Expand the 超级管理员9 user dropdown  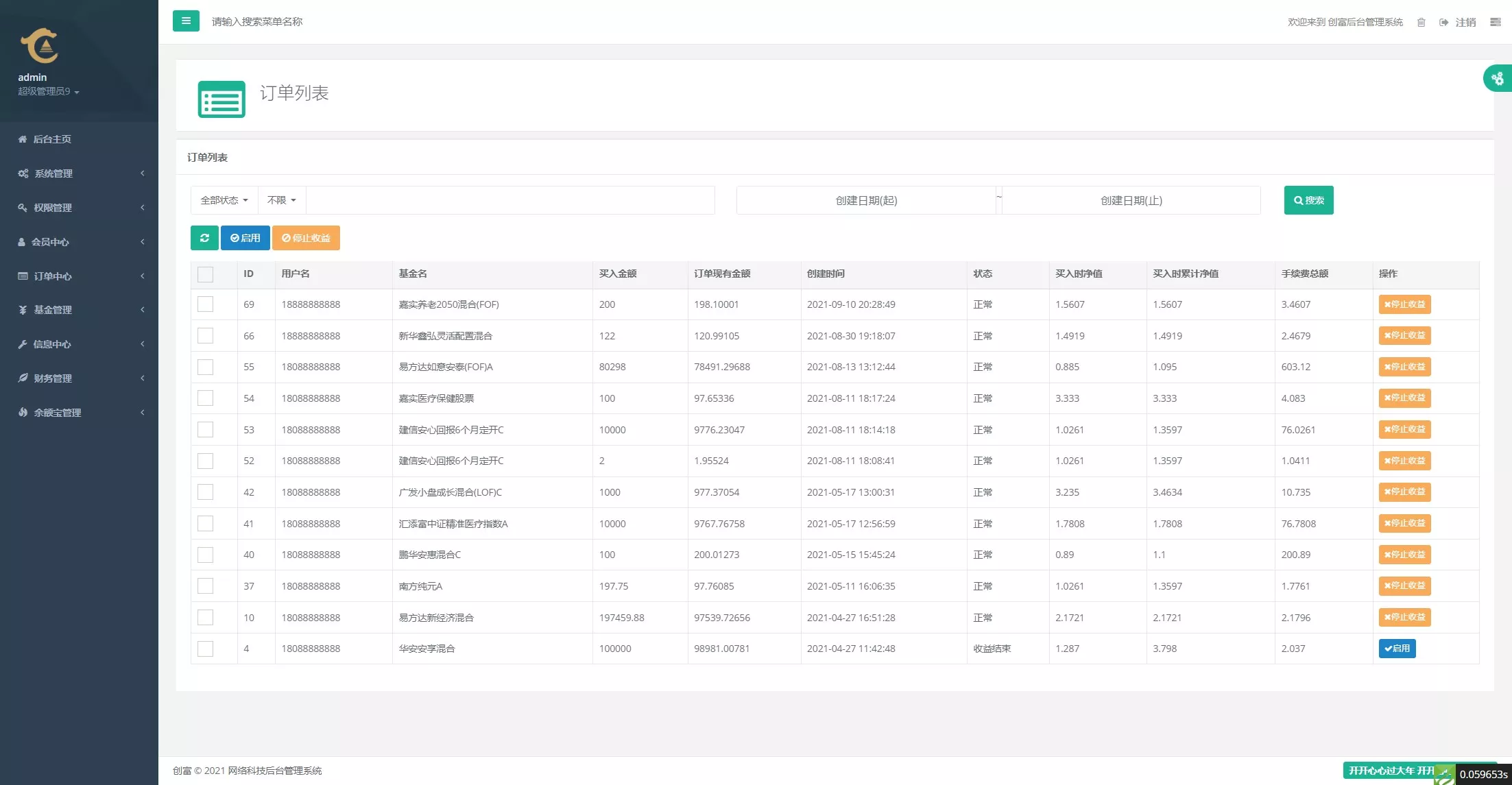[49, 92]
